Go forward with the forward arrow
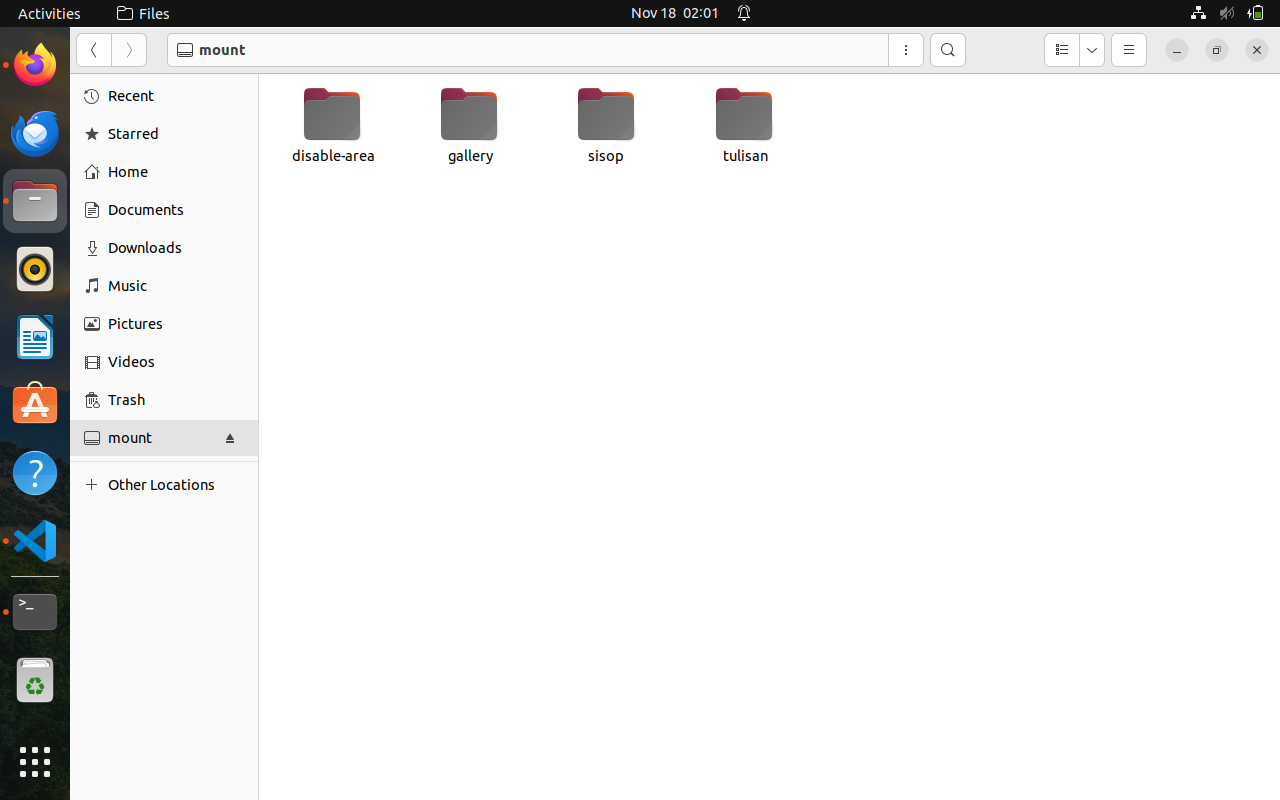This screenshot has height=800, width=1280. (x=129, y=50)
